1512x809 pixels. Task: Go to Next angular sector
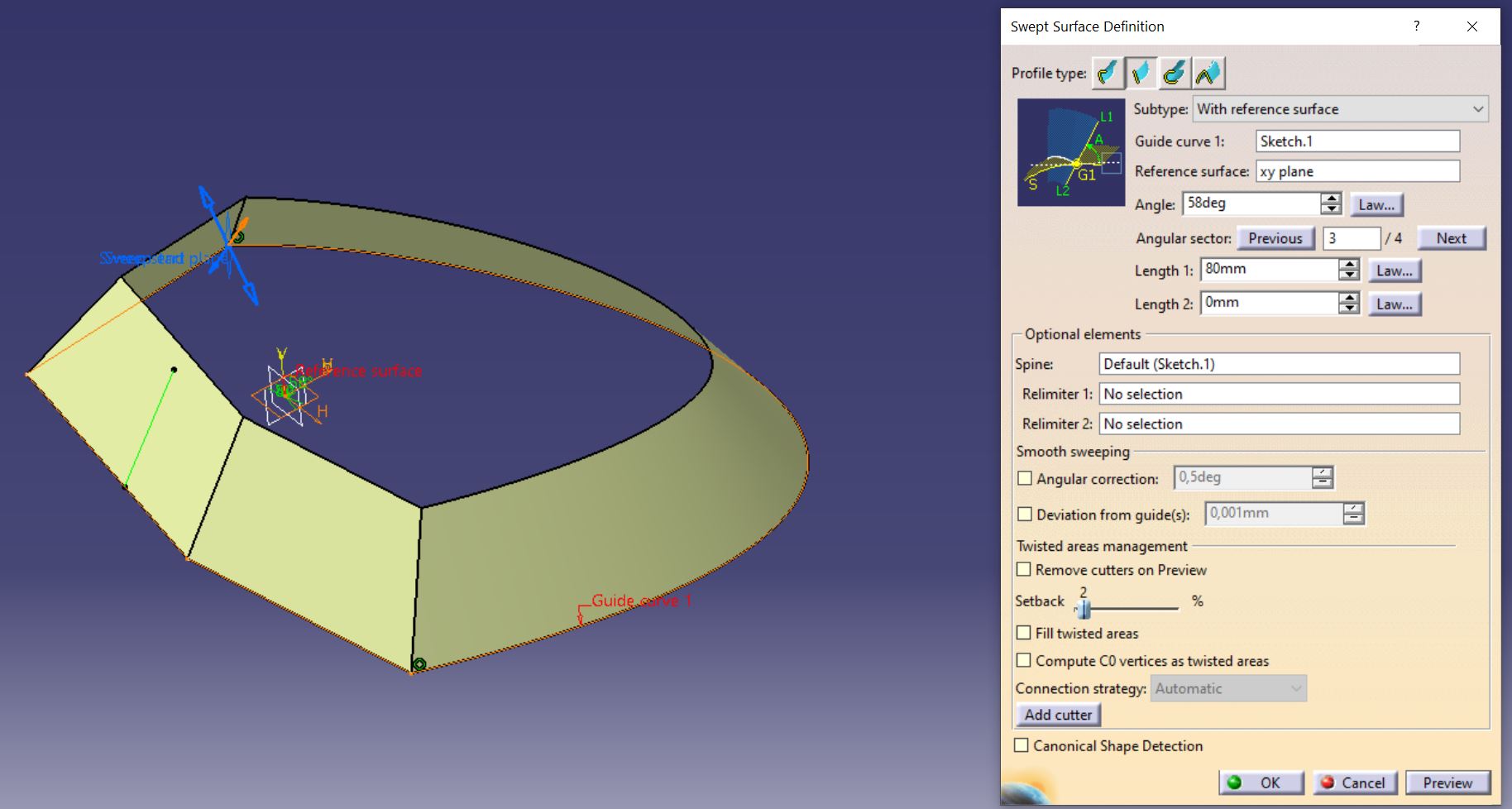(1452, 238)
